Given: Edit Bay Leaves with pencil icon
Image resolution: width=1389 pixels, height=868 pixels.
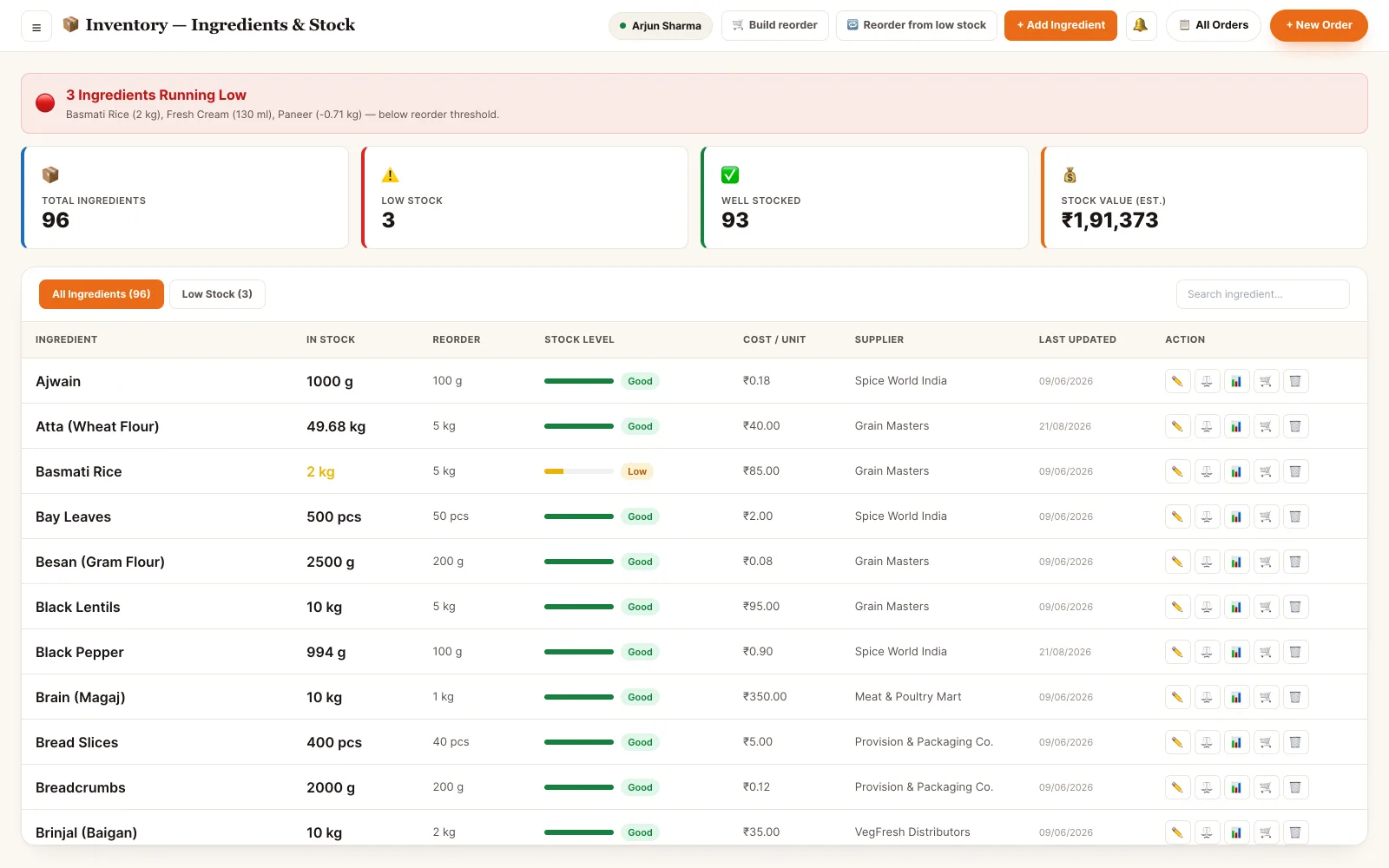Looking at the screenshot, I should pyautogui.click(x=1177, y=516).
